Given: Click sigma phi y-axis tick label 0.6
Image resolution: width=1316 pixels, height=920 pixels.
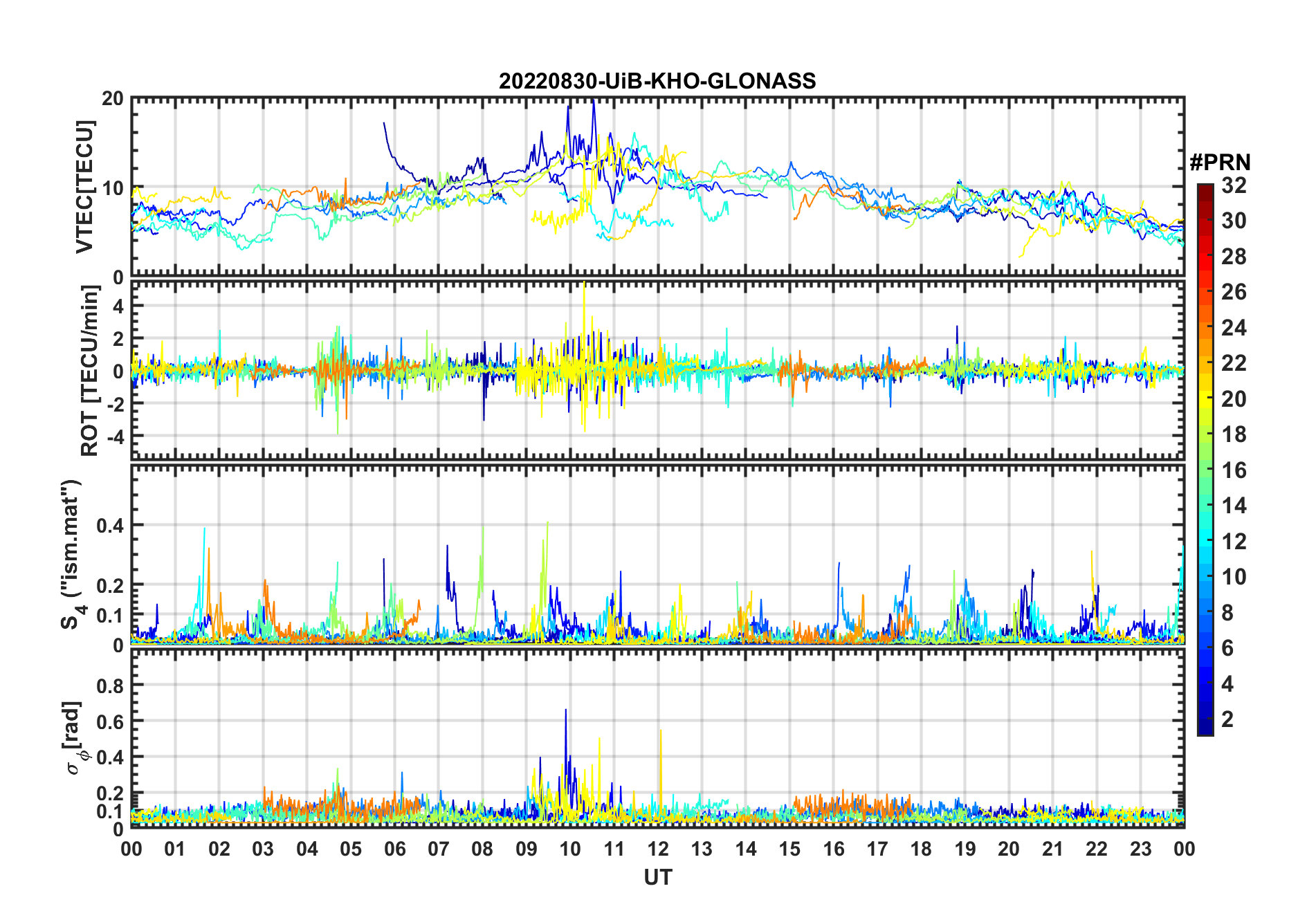Looking at the screenshot, I should [x=111, y=721].
